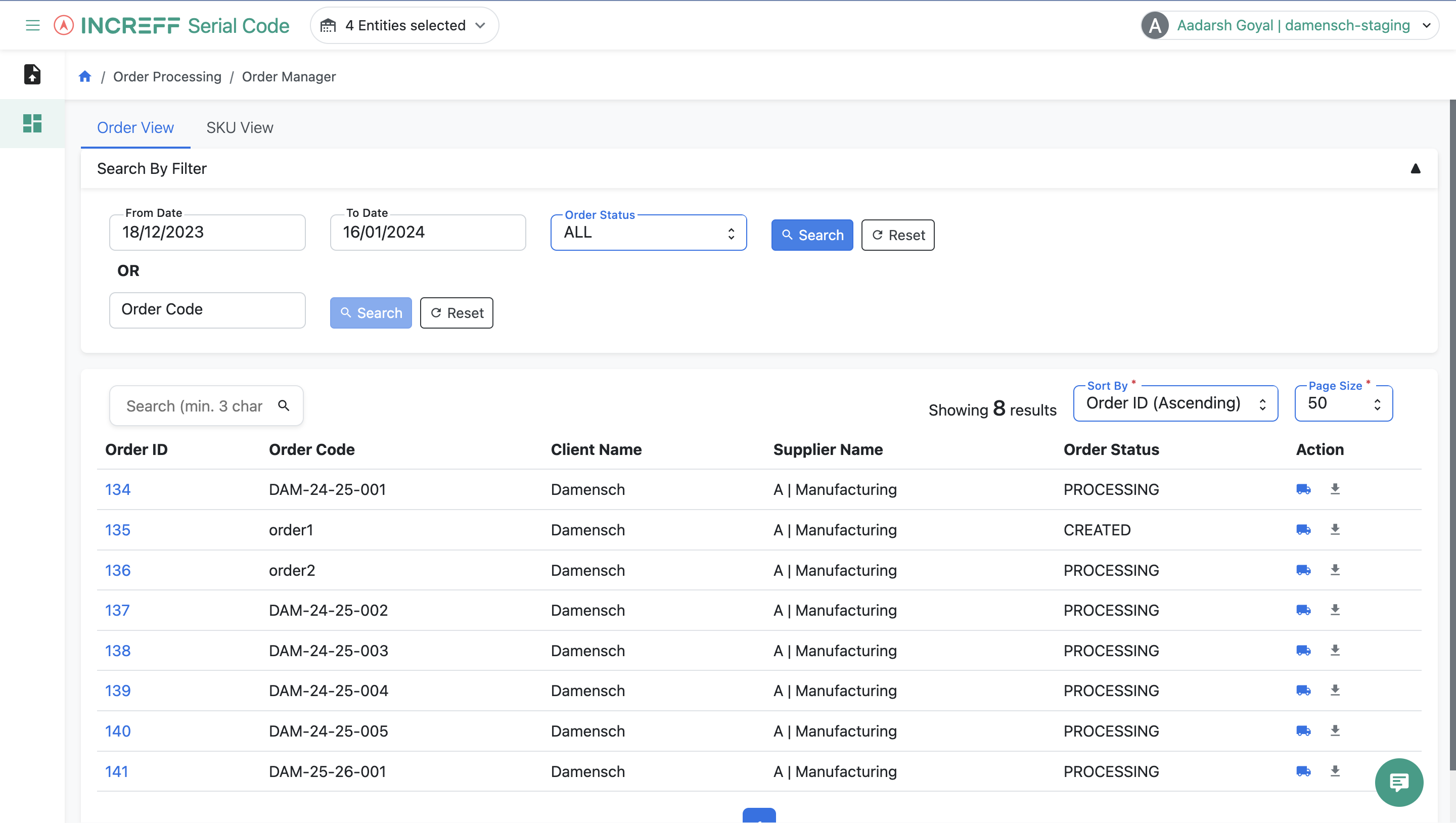This screenshot has width=1456, height=823.
Task: Click the order2 code cell
Action: (x=292, y=570)
